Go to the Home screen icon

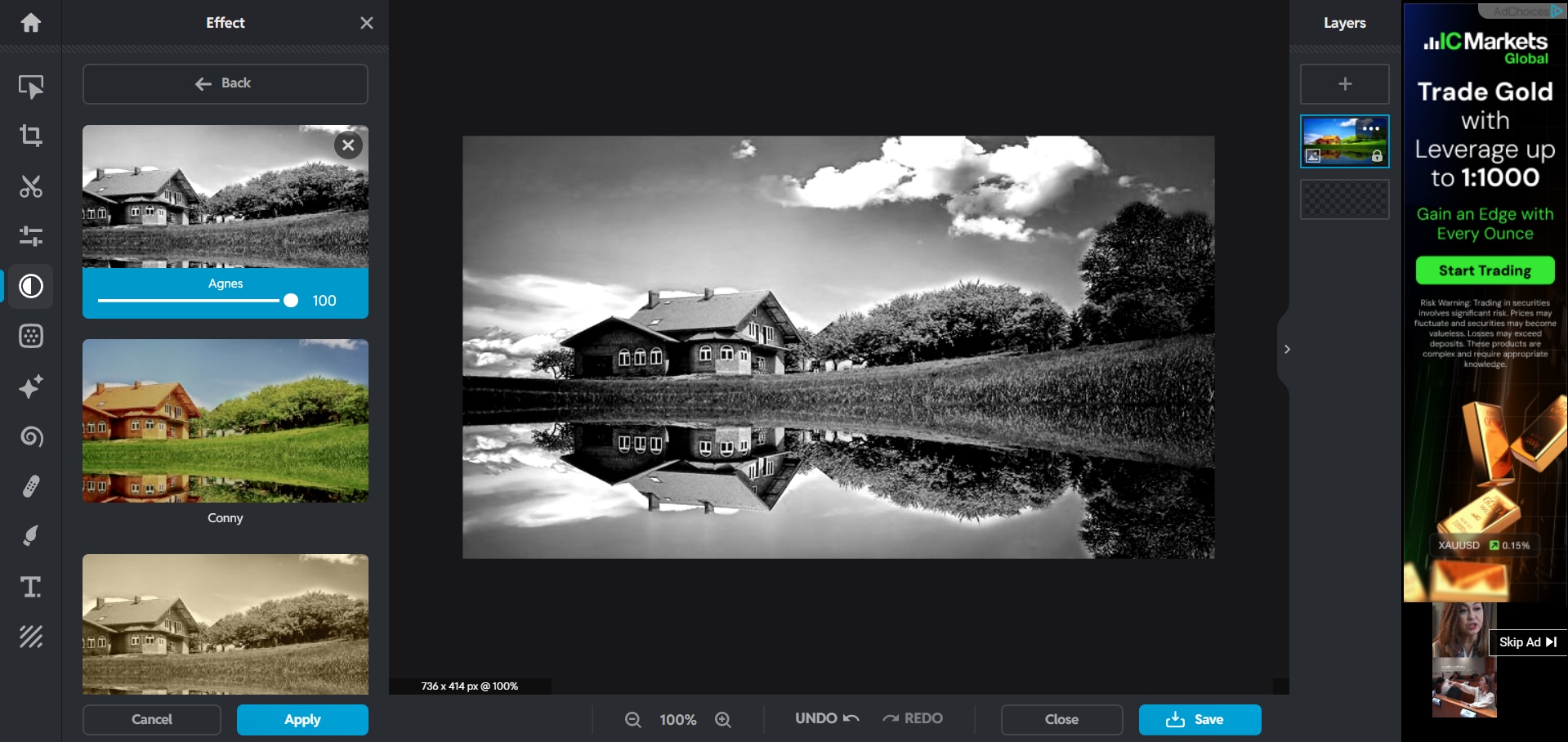coord(31,23)
